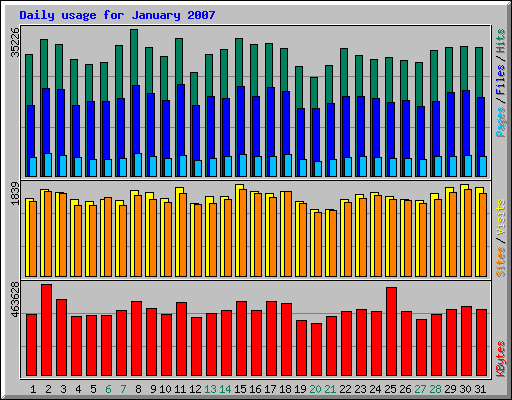Select green weekend day label 20
The height and width of the screenshot is (400, 512).
(x=315, y=389)
